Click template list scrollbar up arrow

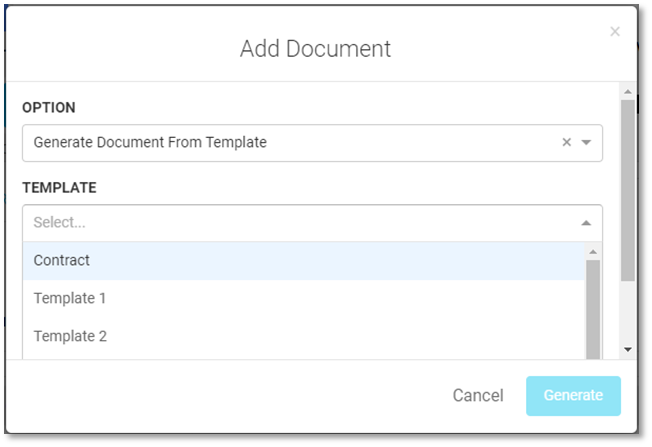click(593, 252)
